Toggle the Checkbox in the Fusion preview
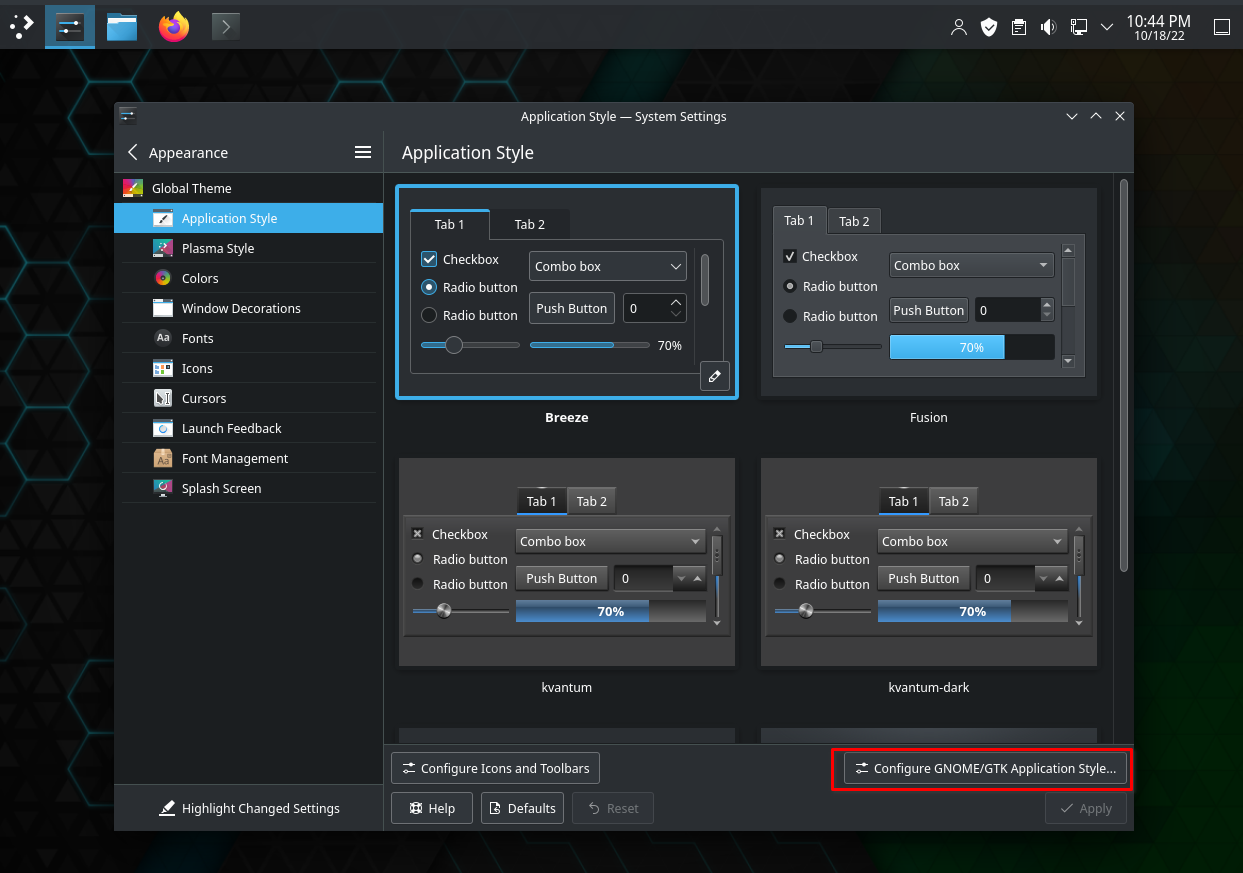 (x=790, y=256)
